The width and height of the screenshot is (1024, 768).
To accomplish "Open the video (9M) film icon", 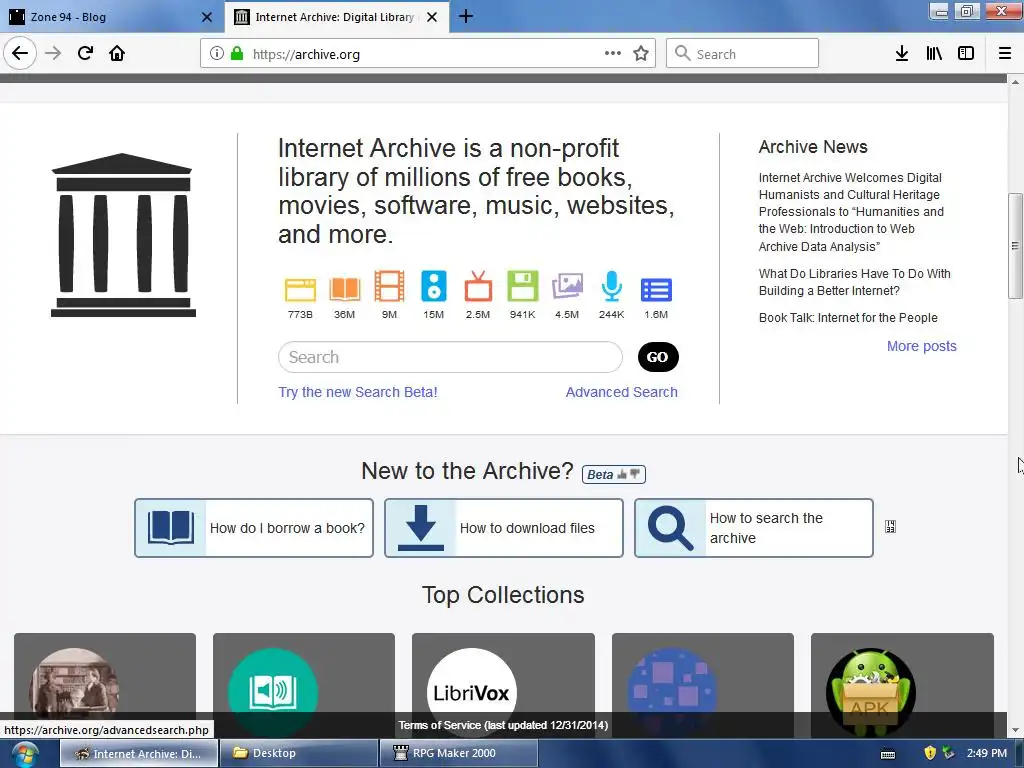I will pyautogui.click(x=389, y=287).
